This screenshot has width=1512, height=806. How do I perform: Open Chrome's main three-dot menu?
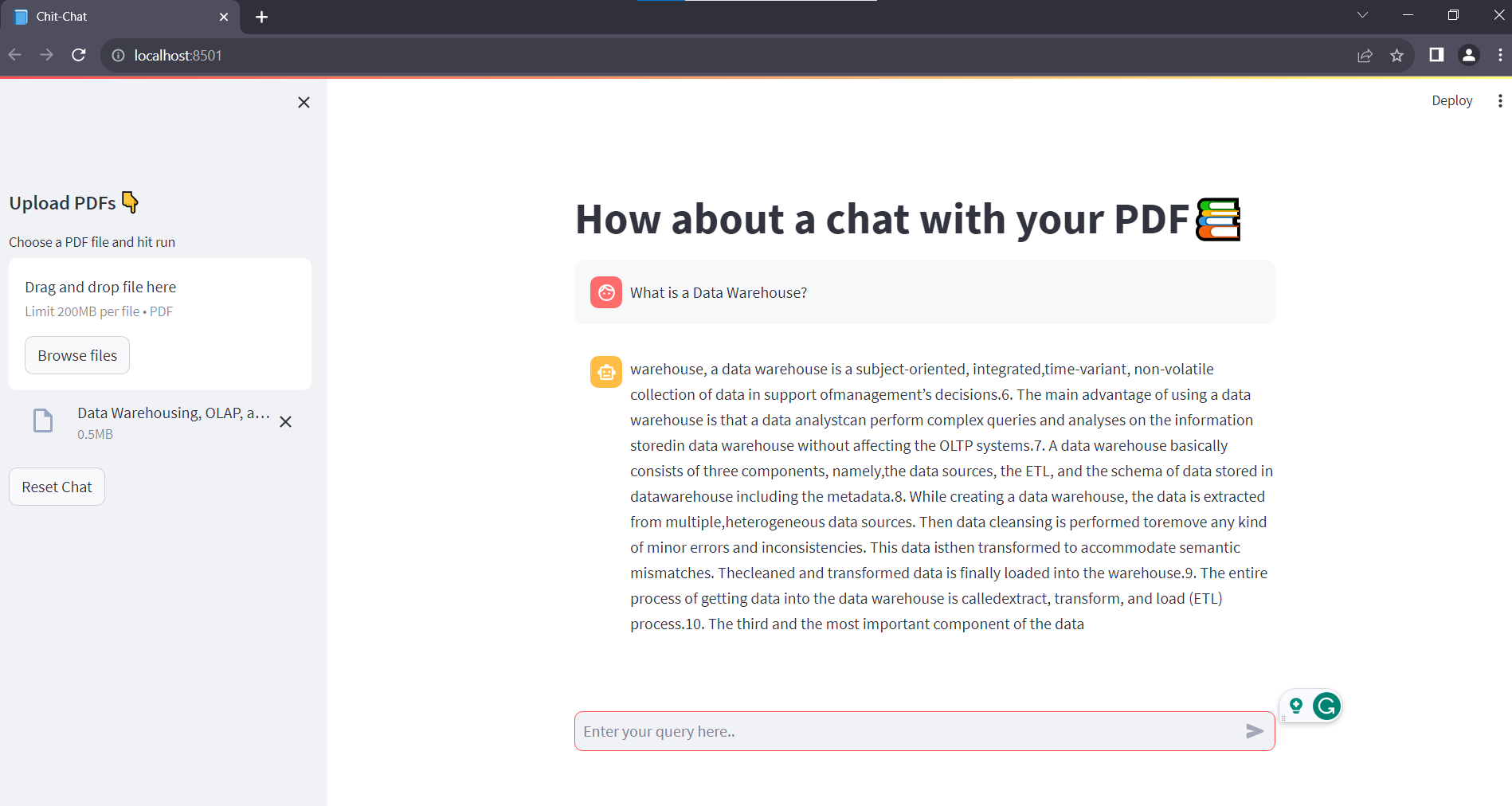1501,55
